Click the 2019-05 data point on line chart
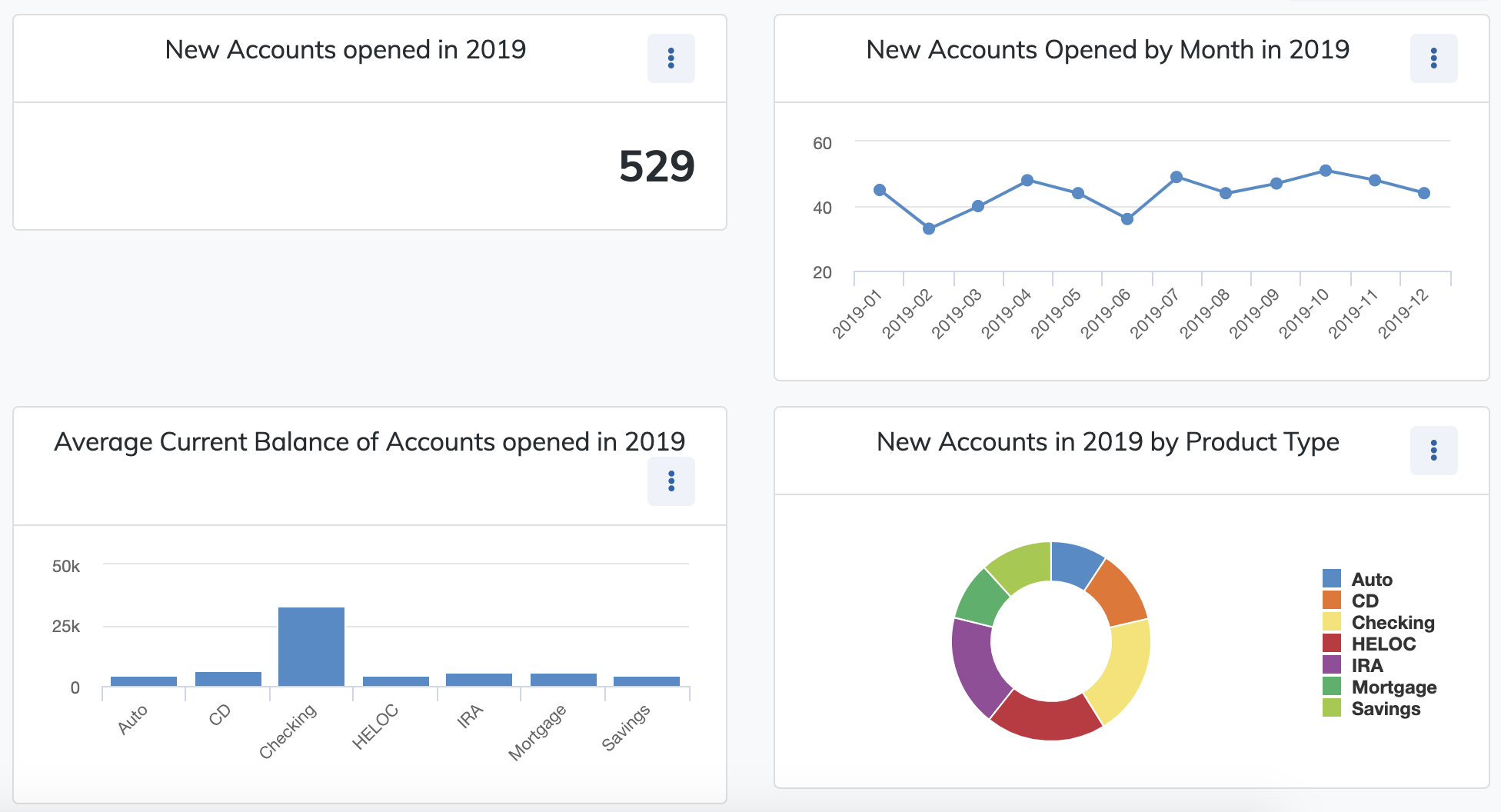Viewport: 1501px width, 812px height. click(x=1078, y=193)
